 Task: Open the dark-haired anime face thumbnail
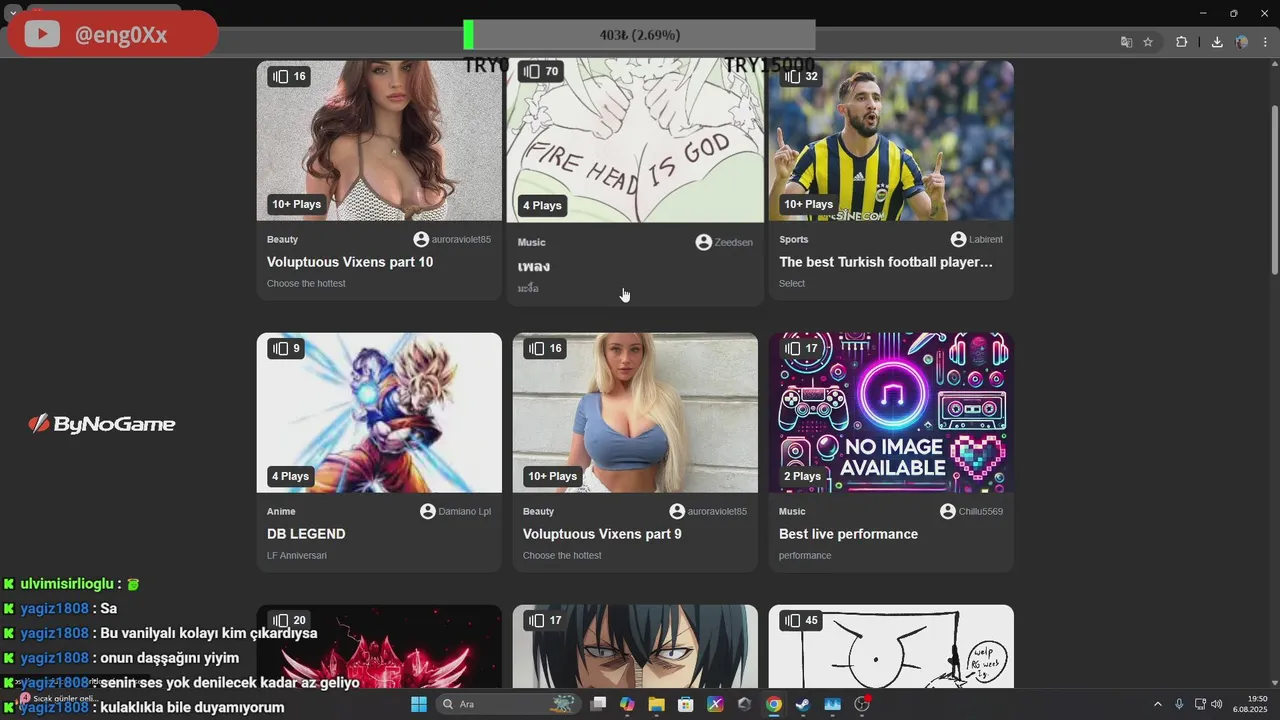[635, 647]
